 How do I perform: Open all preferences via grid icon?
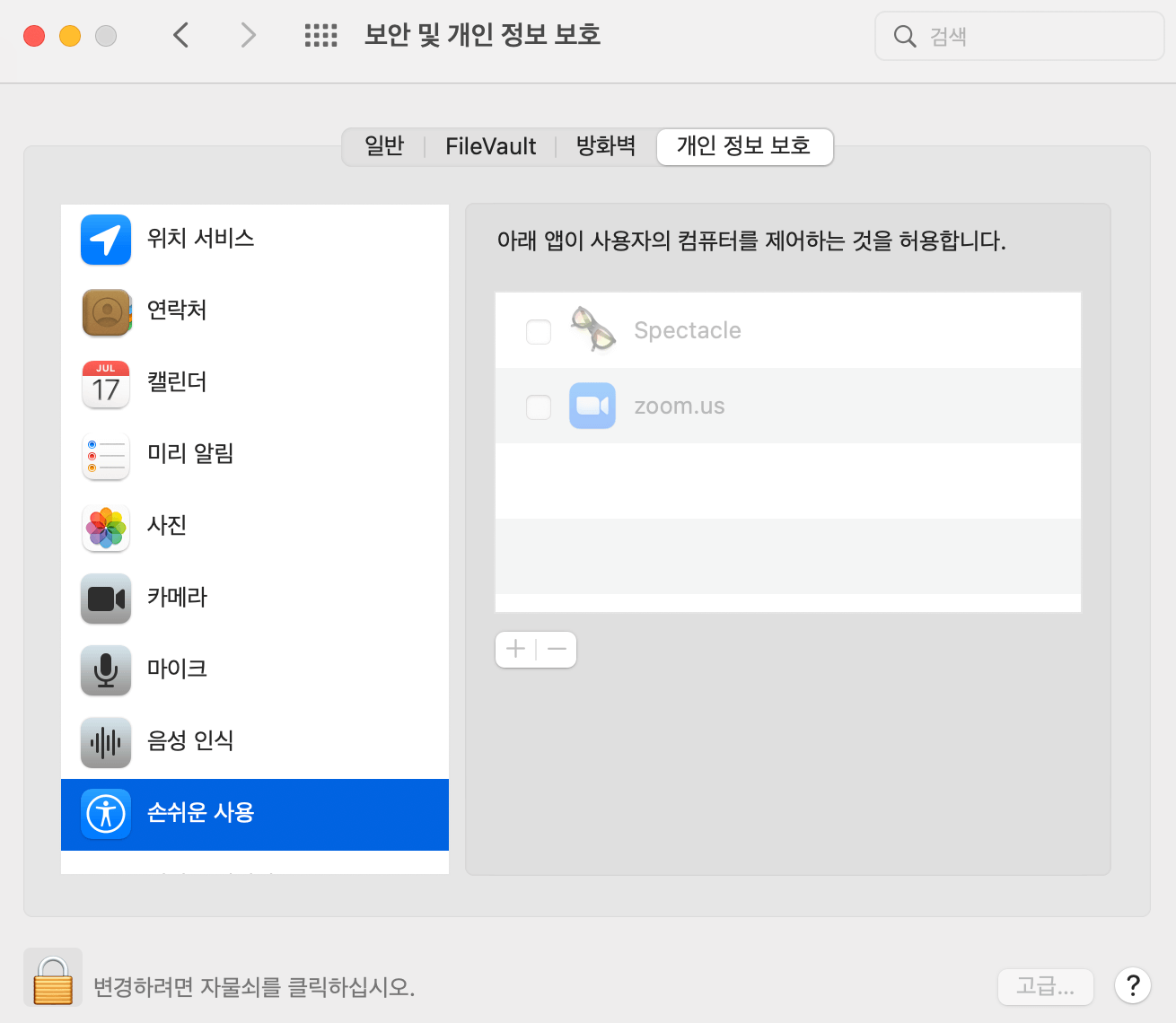pyautogui.click(x=320, y=35)
